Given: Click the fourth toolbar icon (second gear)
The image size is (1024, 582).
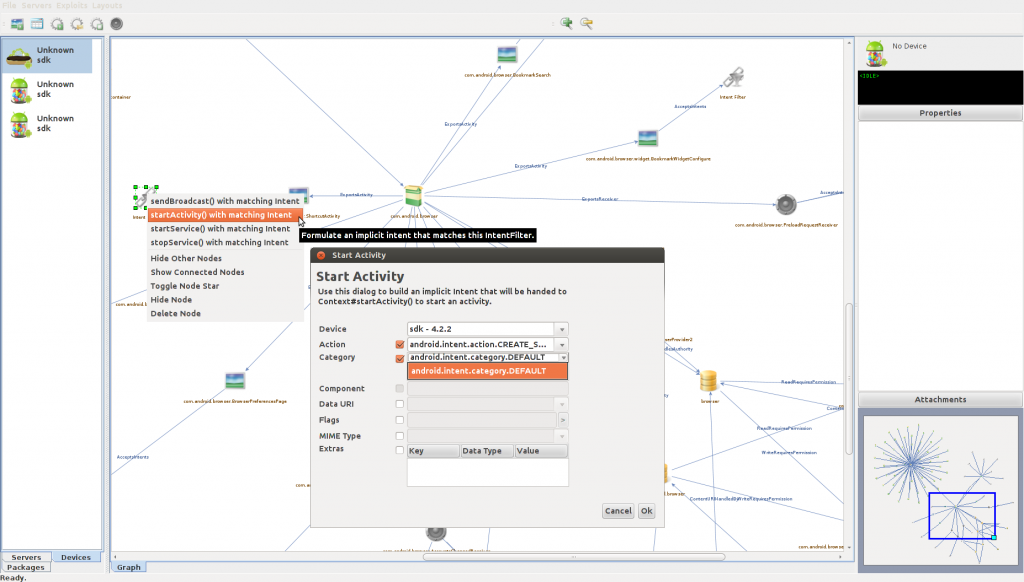Looking at the screenshot, I should coord(77,24).
